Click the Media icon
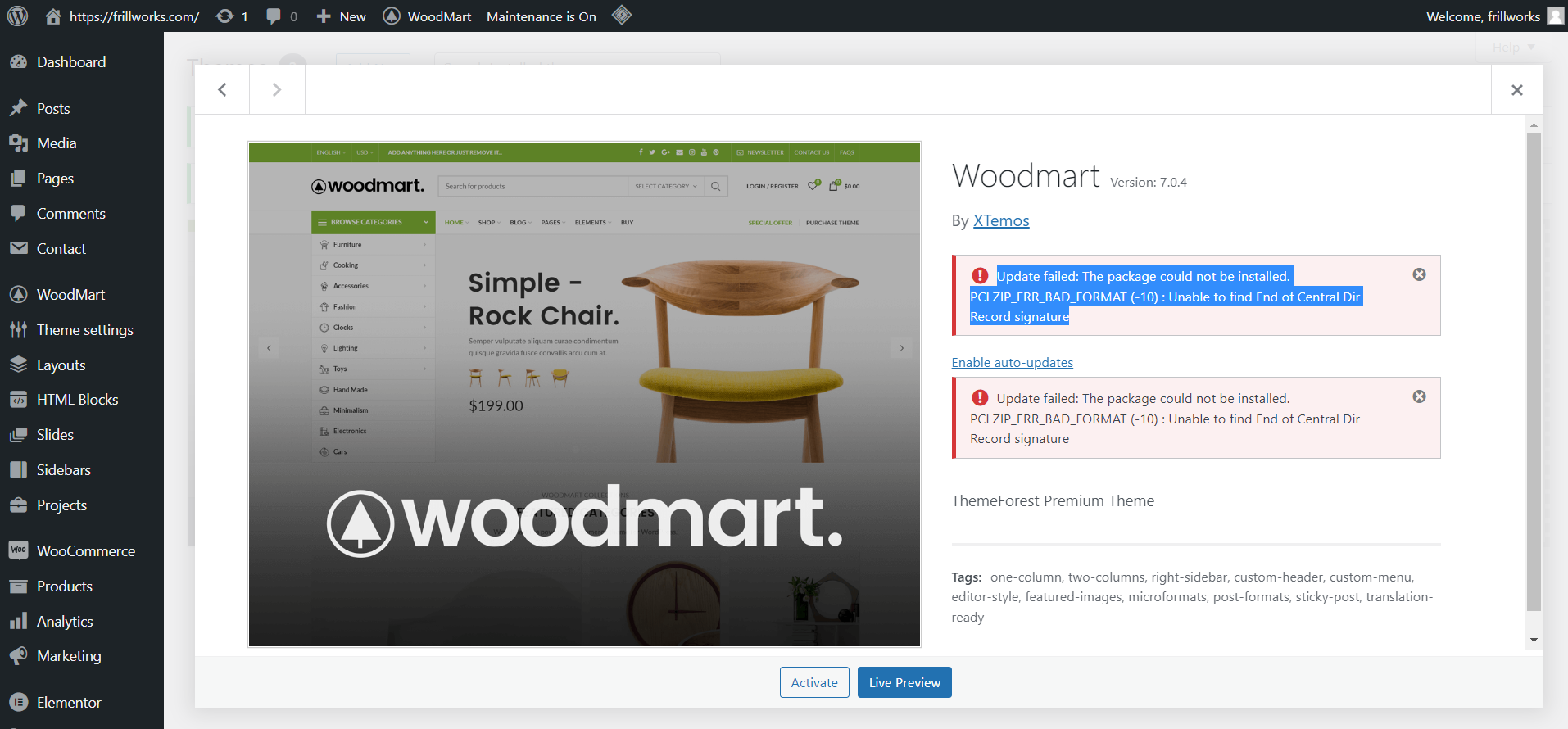Viewport: 1568px width, 729px height. coord(19,143)
